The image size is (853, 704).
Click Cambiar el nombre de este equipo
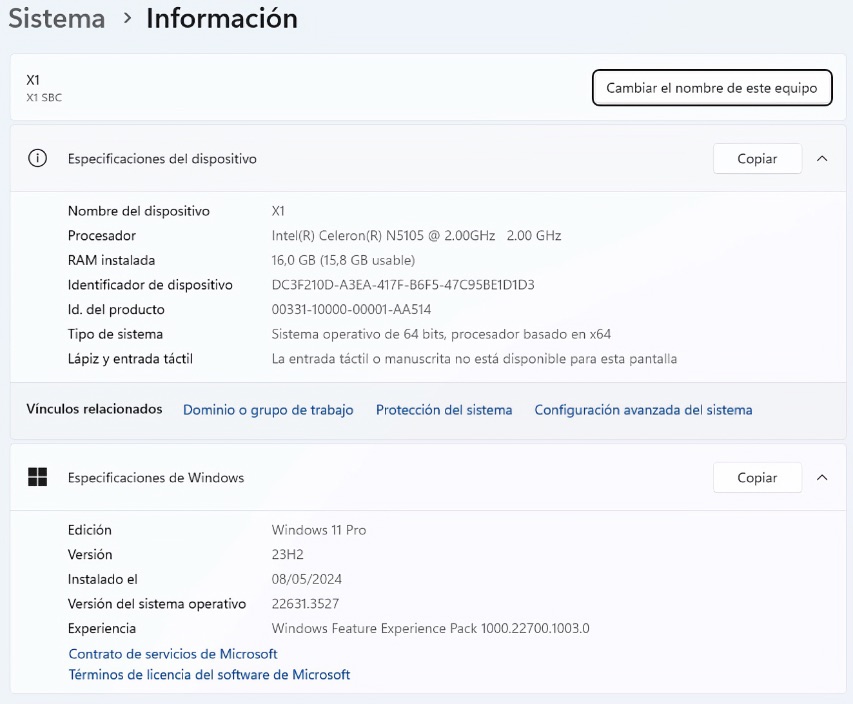point(712,88)
